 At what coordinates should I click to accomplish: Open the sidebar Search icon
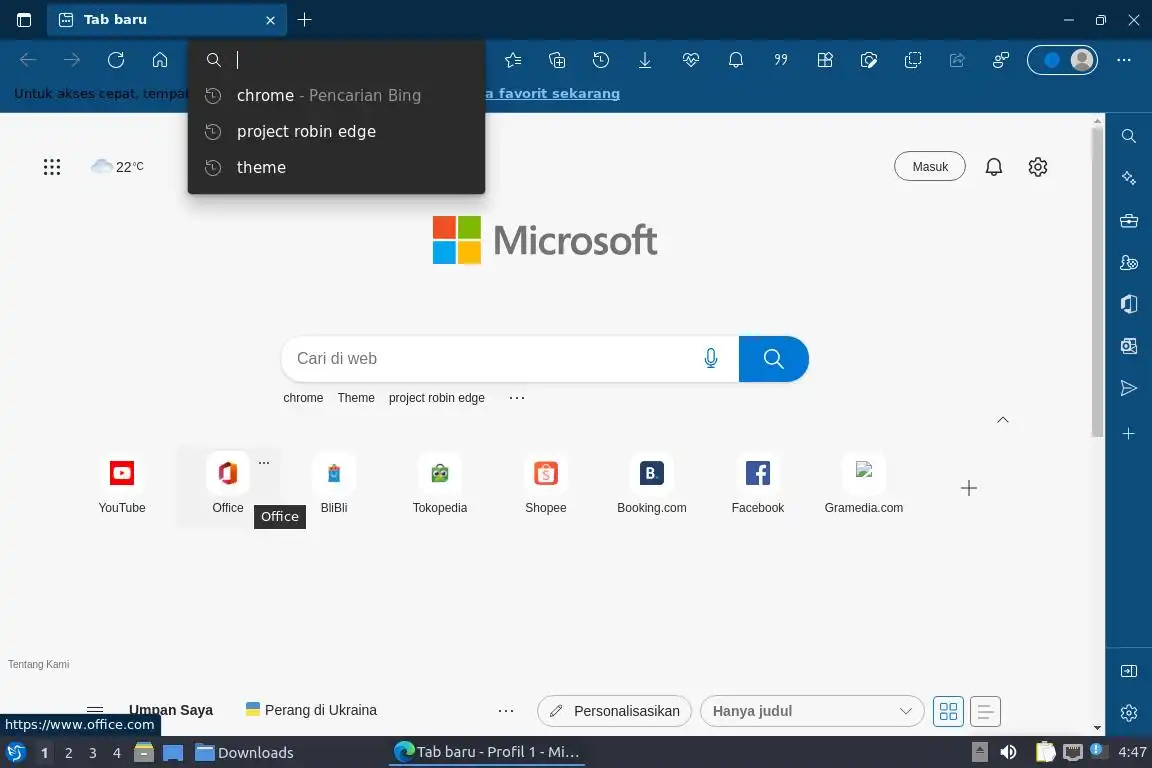pos(1129,136)
